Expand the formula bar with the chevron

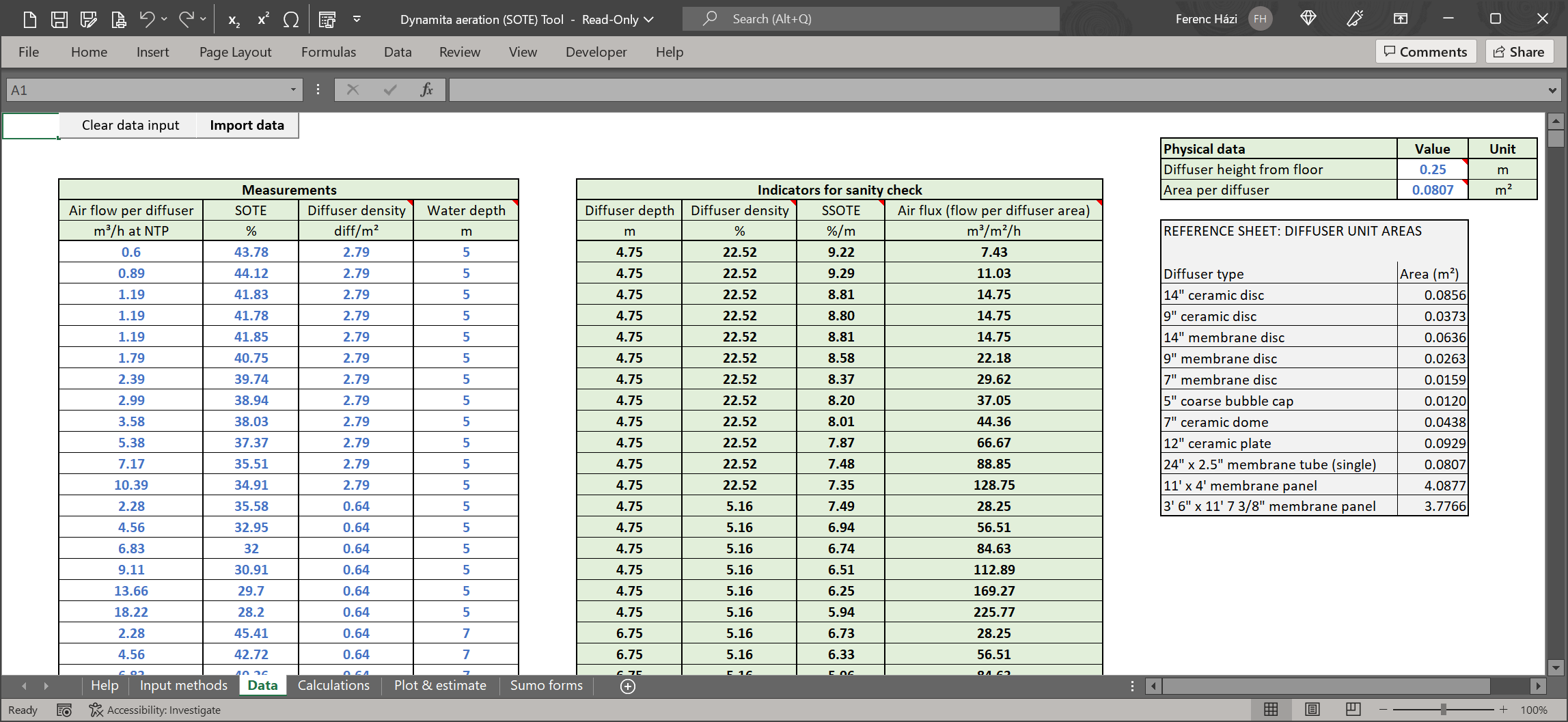pyautogui.click(x=1552, y=89)
